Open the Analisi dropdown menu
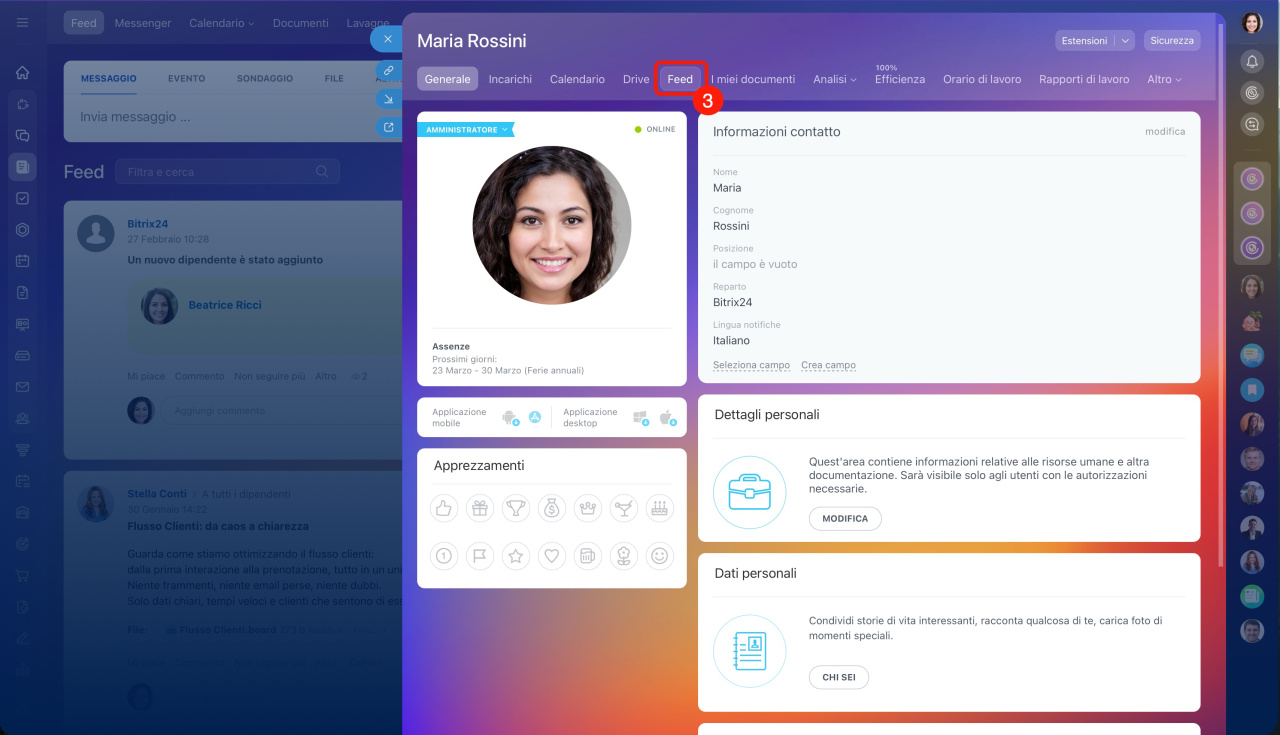This screenshot has width=1280, height=735. pos(834,79)
